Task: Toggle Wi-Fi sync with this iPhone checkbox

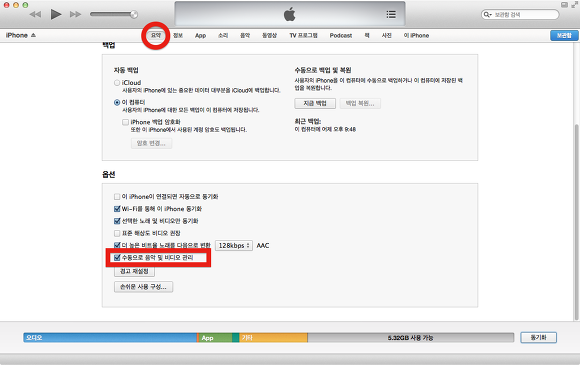Action: point(117,209)
